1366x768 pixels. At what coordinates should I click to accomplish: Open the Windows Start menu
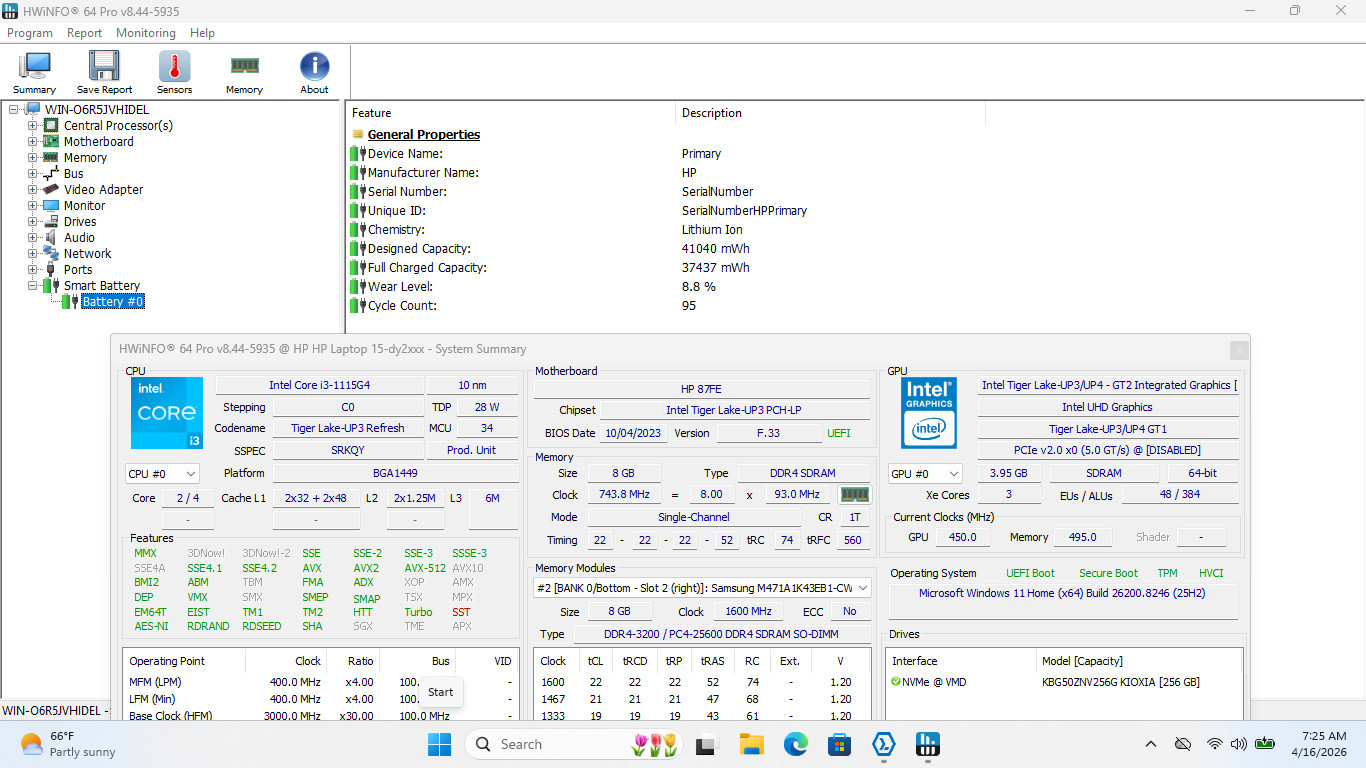[x=440, y=744]
